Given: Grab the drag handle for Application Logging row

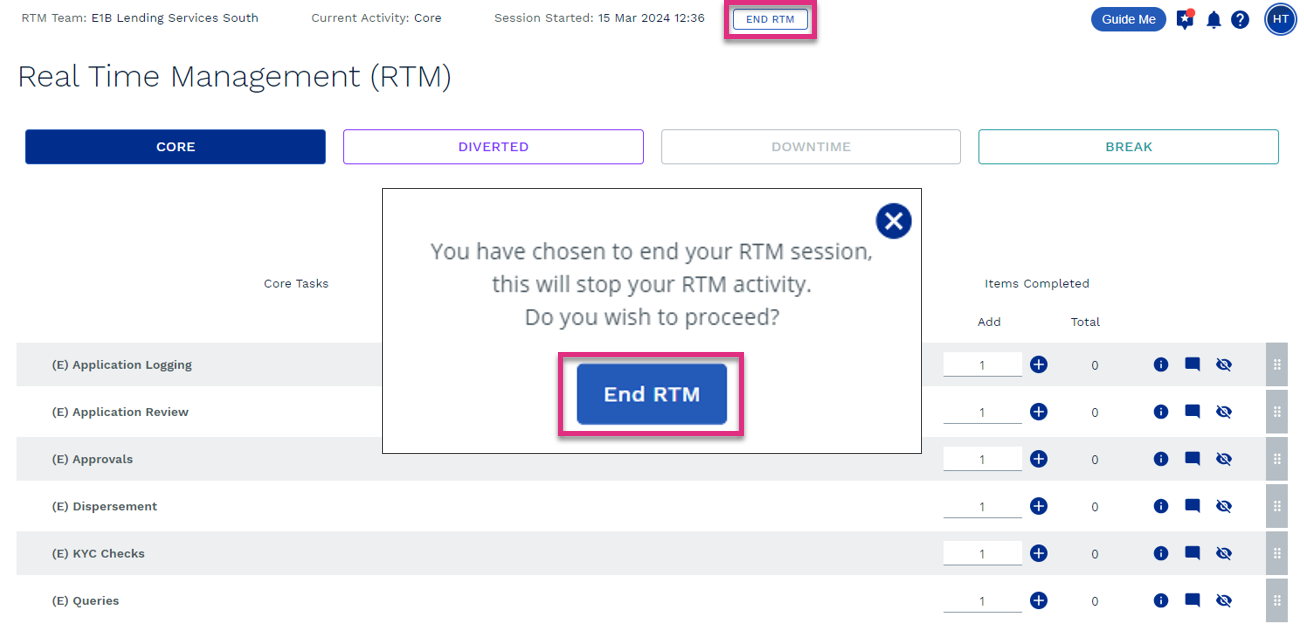Looking at the screenshot, I should [1277, 365].
